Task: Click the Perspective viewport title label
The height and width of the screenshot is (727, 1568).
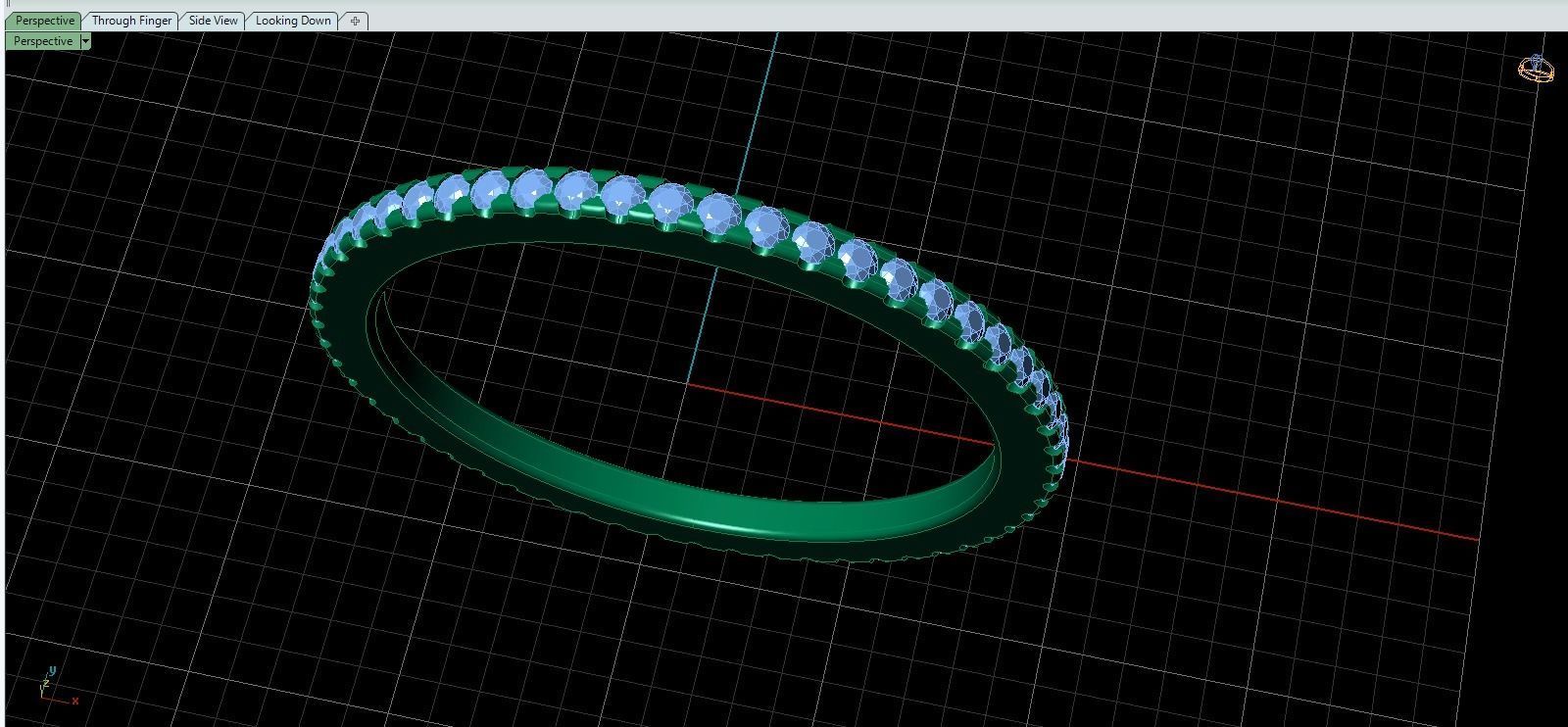Action: tap(43, 41)
